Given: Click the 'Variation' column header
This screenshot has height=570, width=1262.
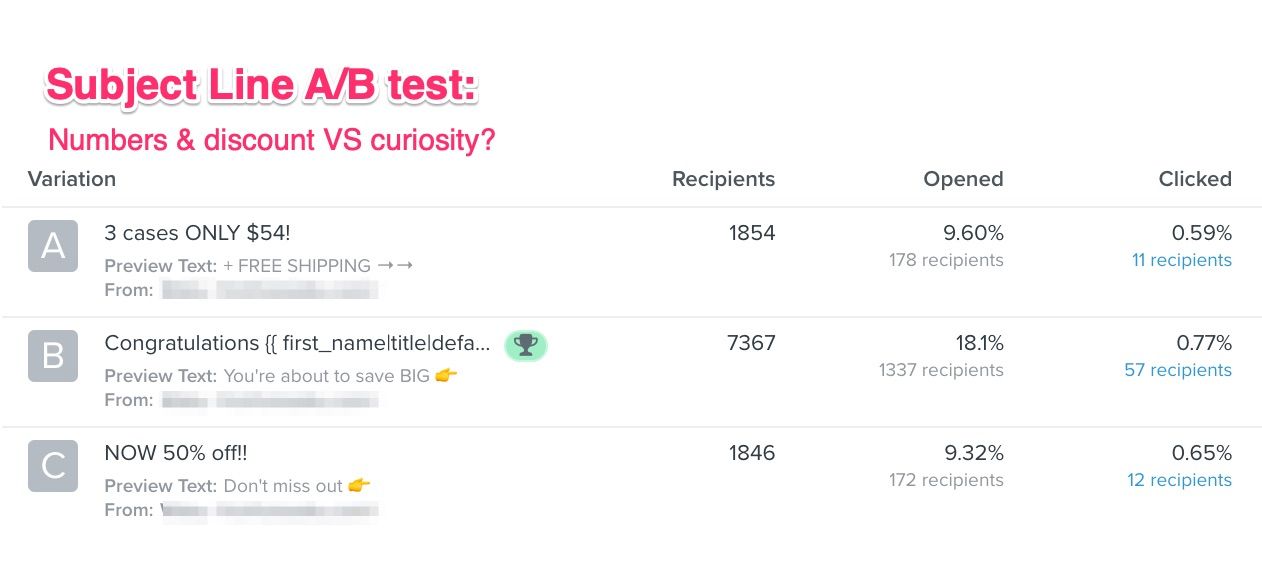Looking at the screenshot, I should [x=72, y=179].
